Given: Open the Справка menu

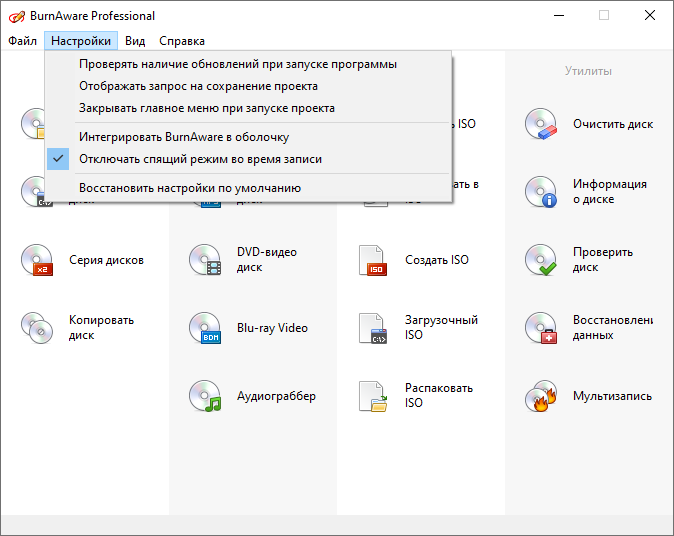Looking at the screenshot, I should [182, 41].
